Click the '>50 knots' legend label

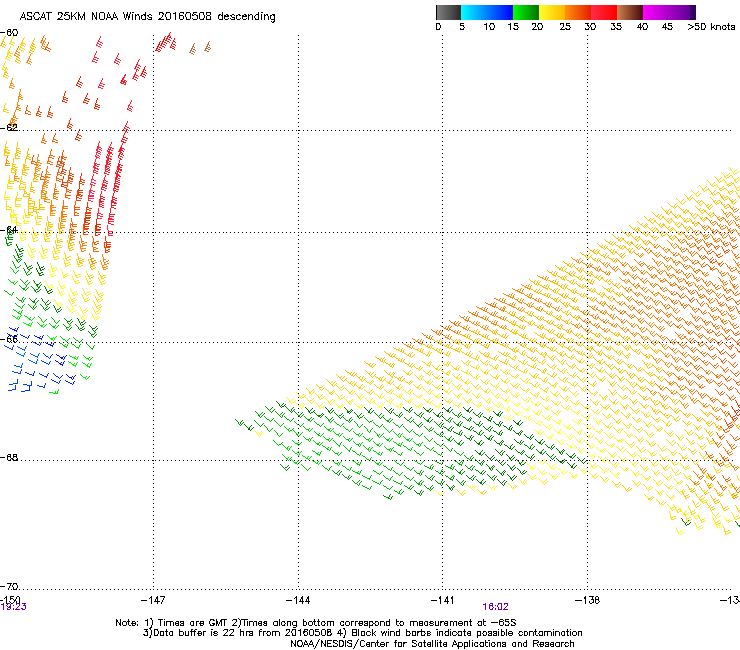pyautogui.click(x=711, y=27)
